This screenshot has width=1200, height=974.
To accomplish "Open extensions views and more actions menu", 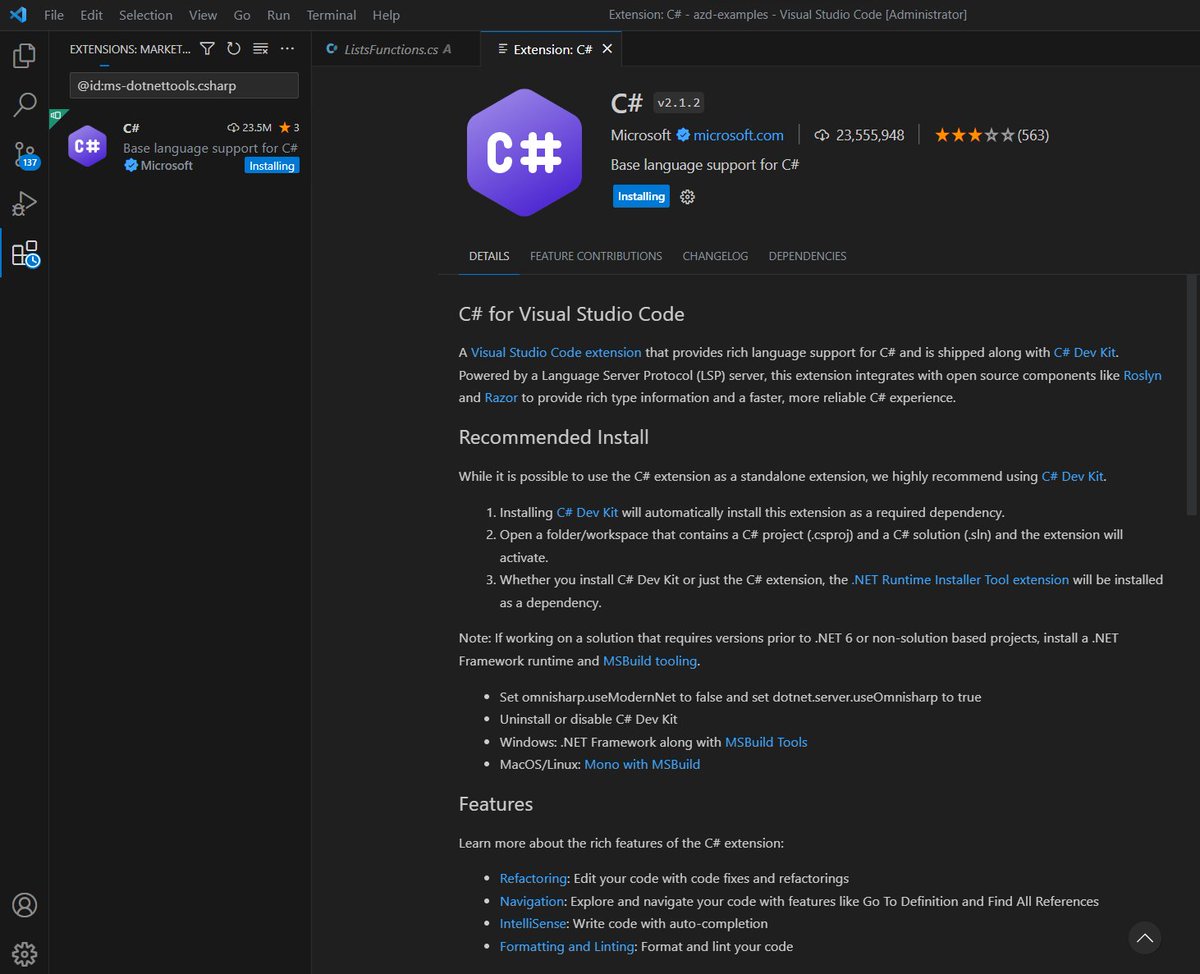I will [287, 48].
